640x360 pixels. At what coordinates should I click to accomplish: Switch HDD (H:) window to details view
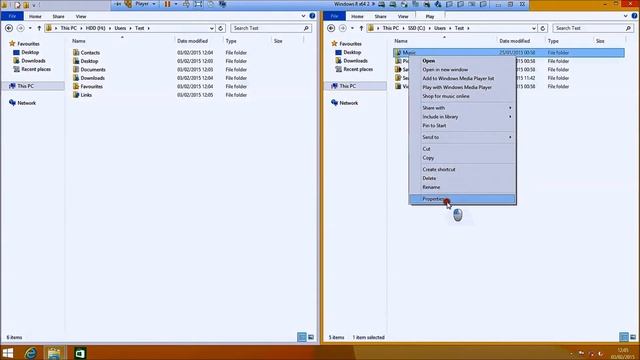click(x=302, y=337)
